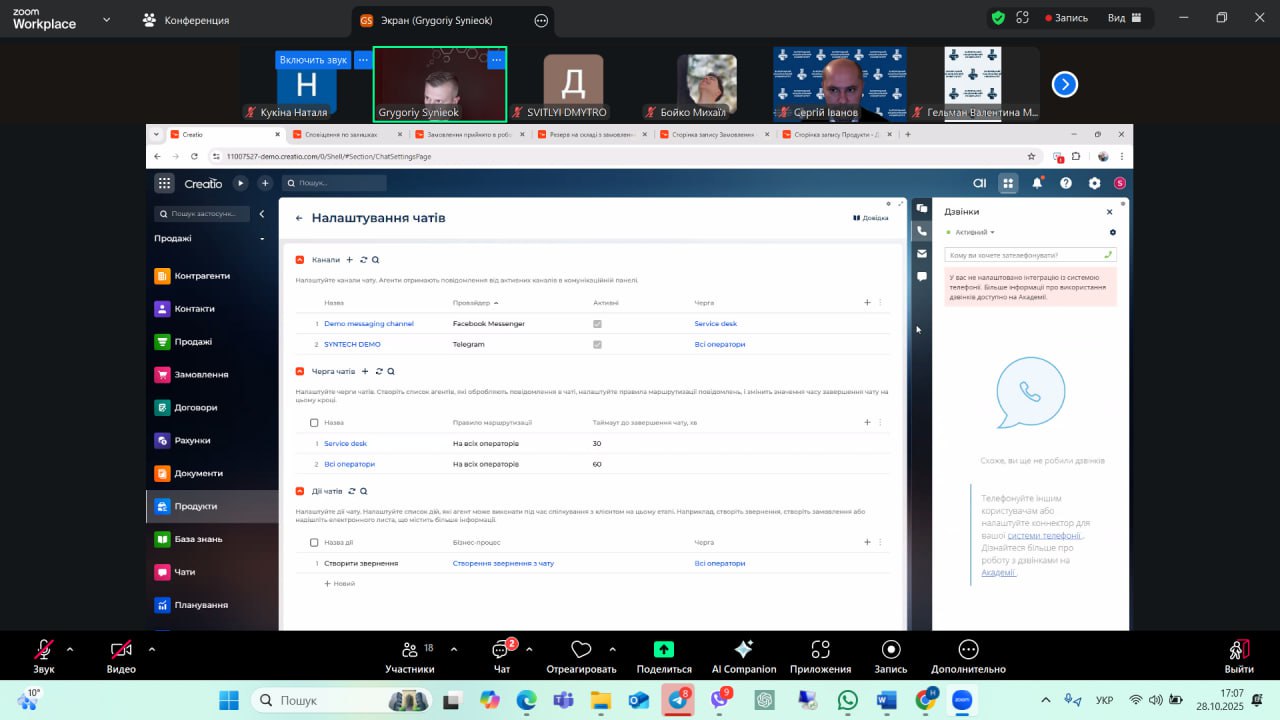The height and width of the screenshot is (720, 1280).
Task: Toggle Активні checkbox for Demo messaging channel
Action: coord(597,324)
